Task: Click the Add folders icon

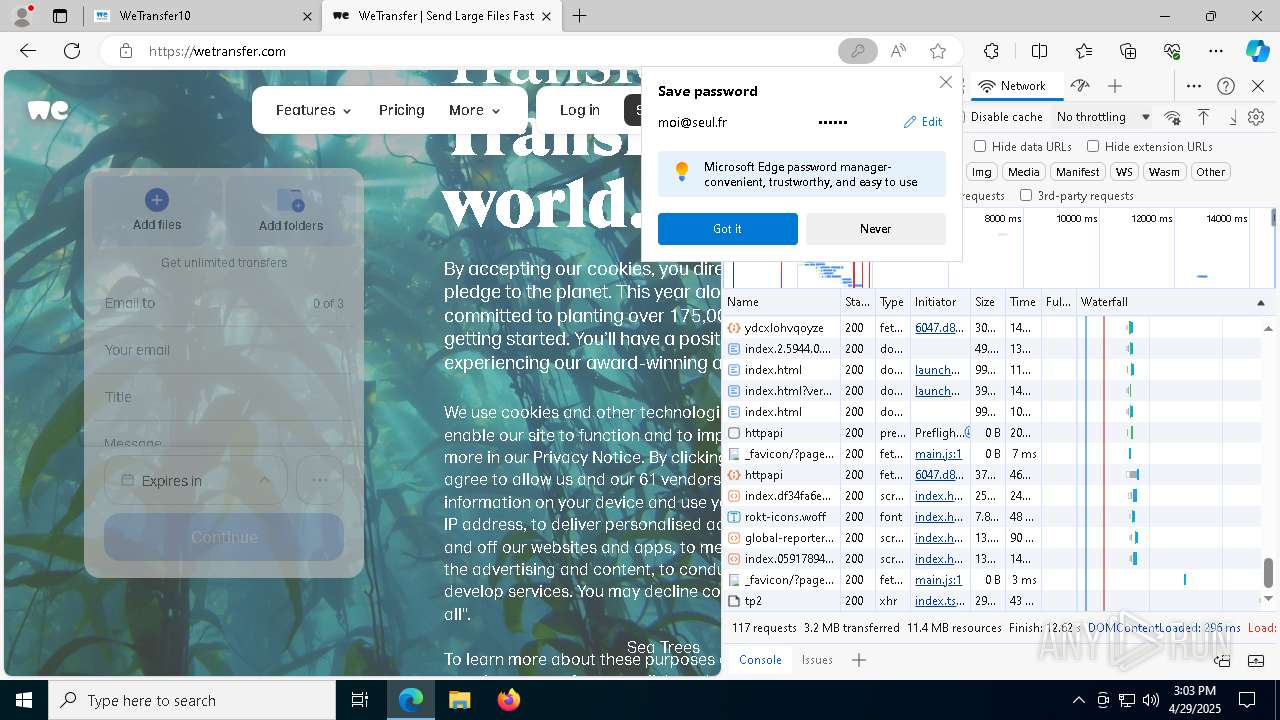Action: (291, 200)
